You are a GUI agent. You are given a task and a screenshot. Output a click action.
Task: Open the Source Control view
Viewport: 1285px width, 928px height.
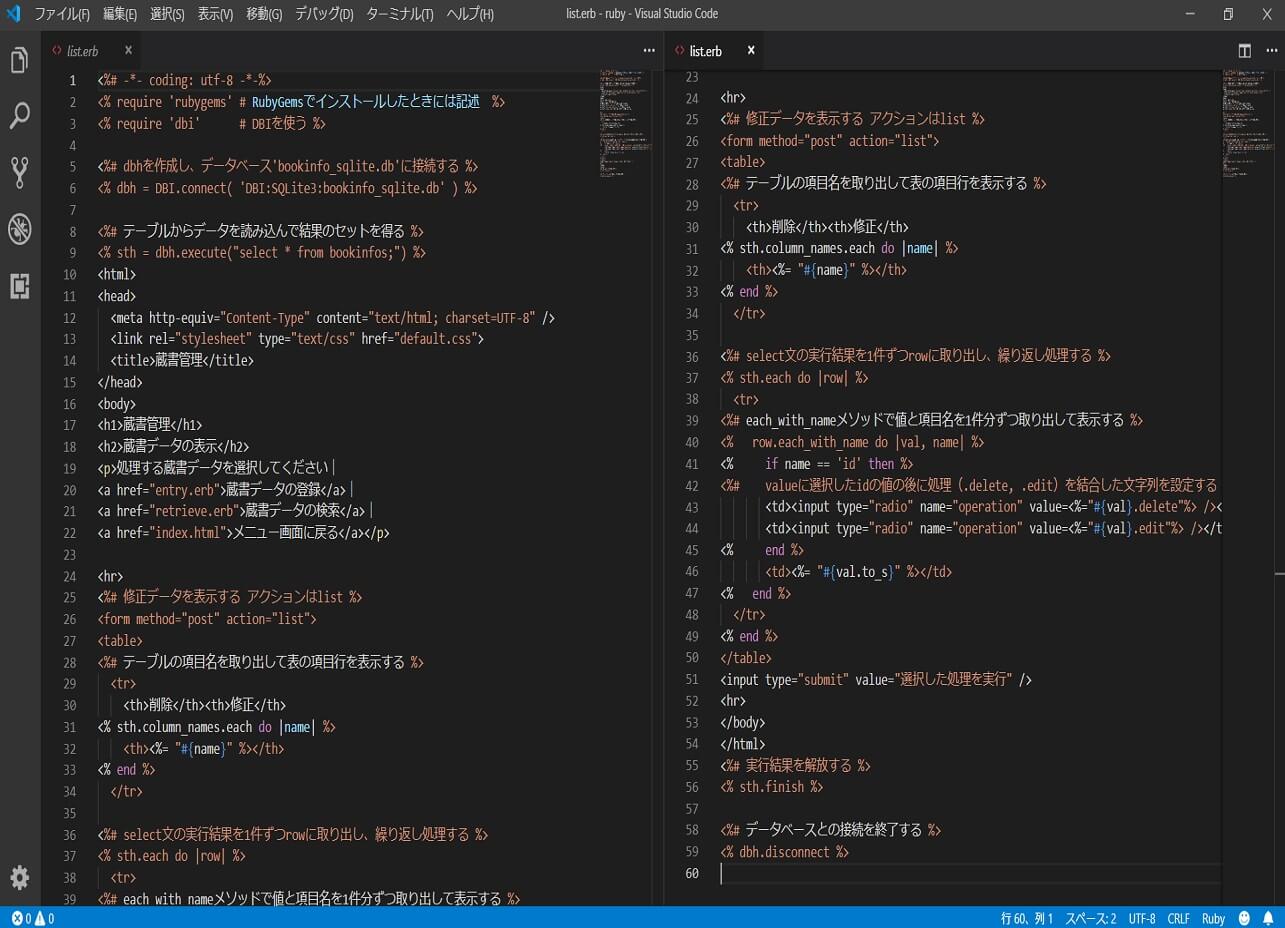tap(19, 173)
